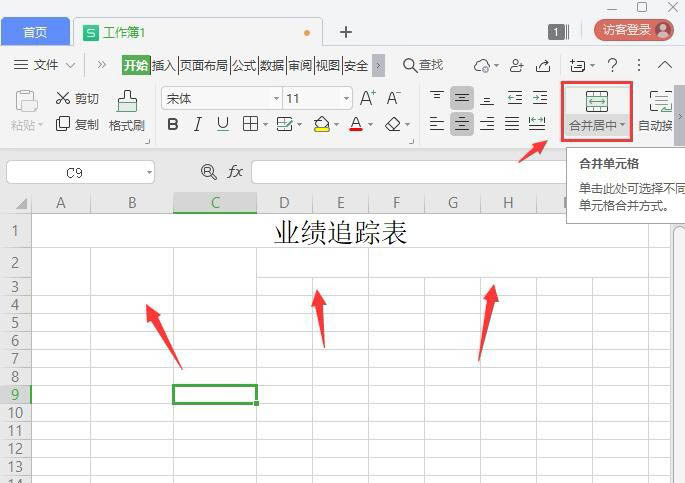The width and height of the screenshot is (685, 483).
Task: Toggle horizontal center alignment icon
Action: point(462,124)
